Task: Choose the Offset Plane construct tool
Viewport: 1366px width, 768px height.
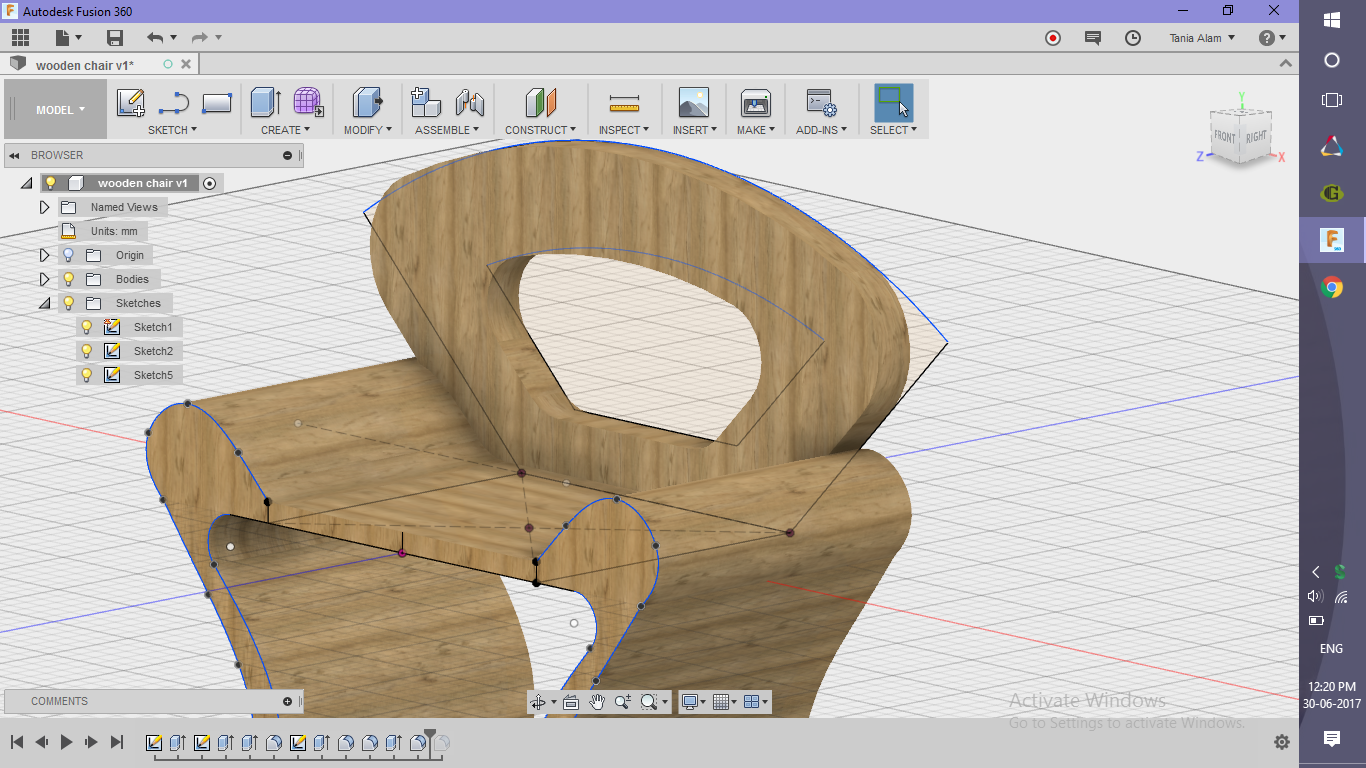Action: [540, 102]
